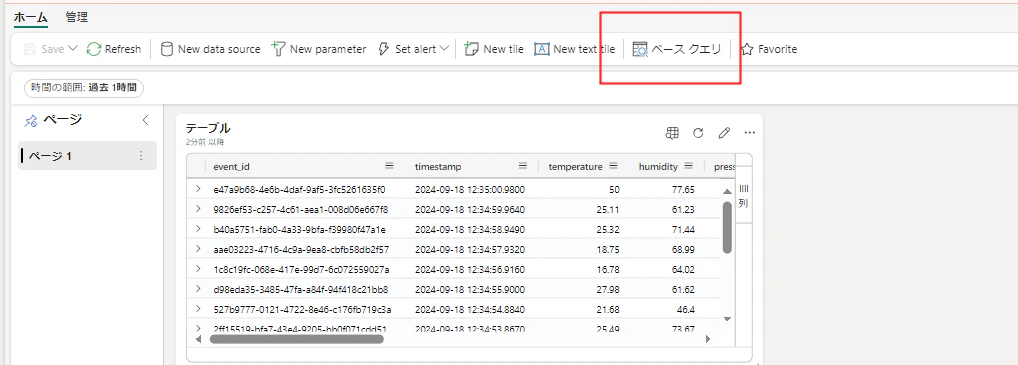Click the pin icon beside ページ
The image size is (1018, 365).
(x=30, y=121)
